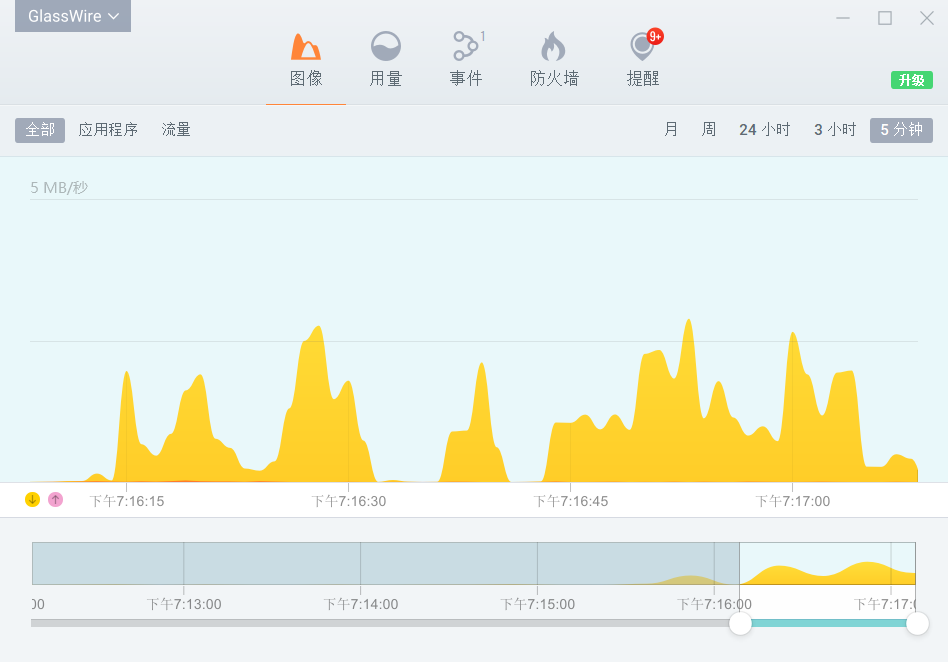Open the 事件 events tab
This screenshot has height=662, width=948.
[x=466, y=60]
